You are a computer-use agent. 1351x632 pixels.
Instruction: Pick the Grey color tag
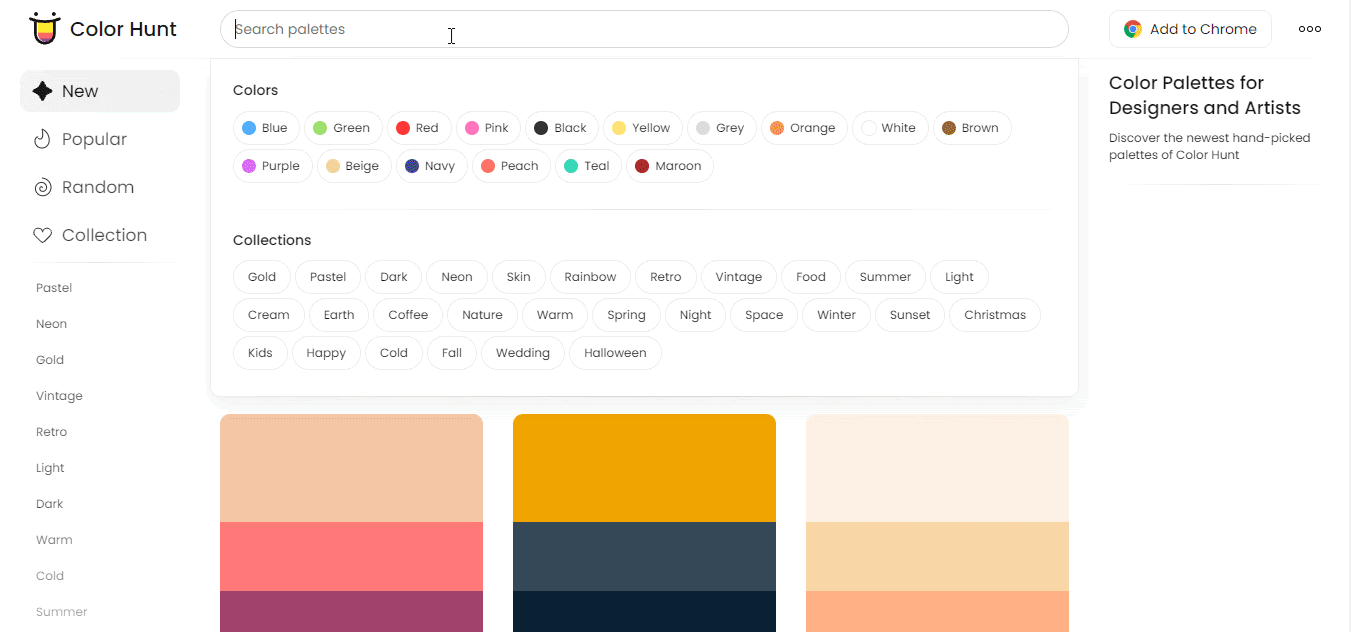coord(722,128)
